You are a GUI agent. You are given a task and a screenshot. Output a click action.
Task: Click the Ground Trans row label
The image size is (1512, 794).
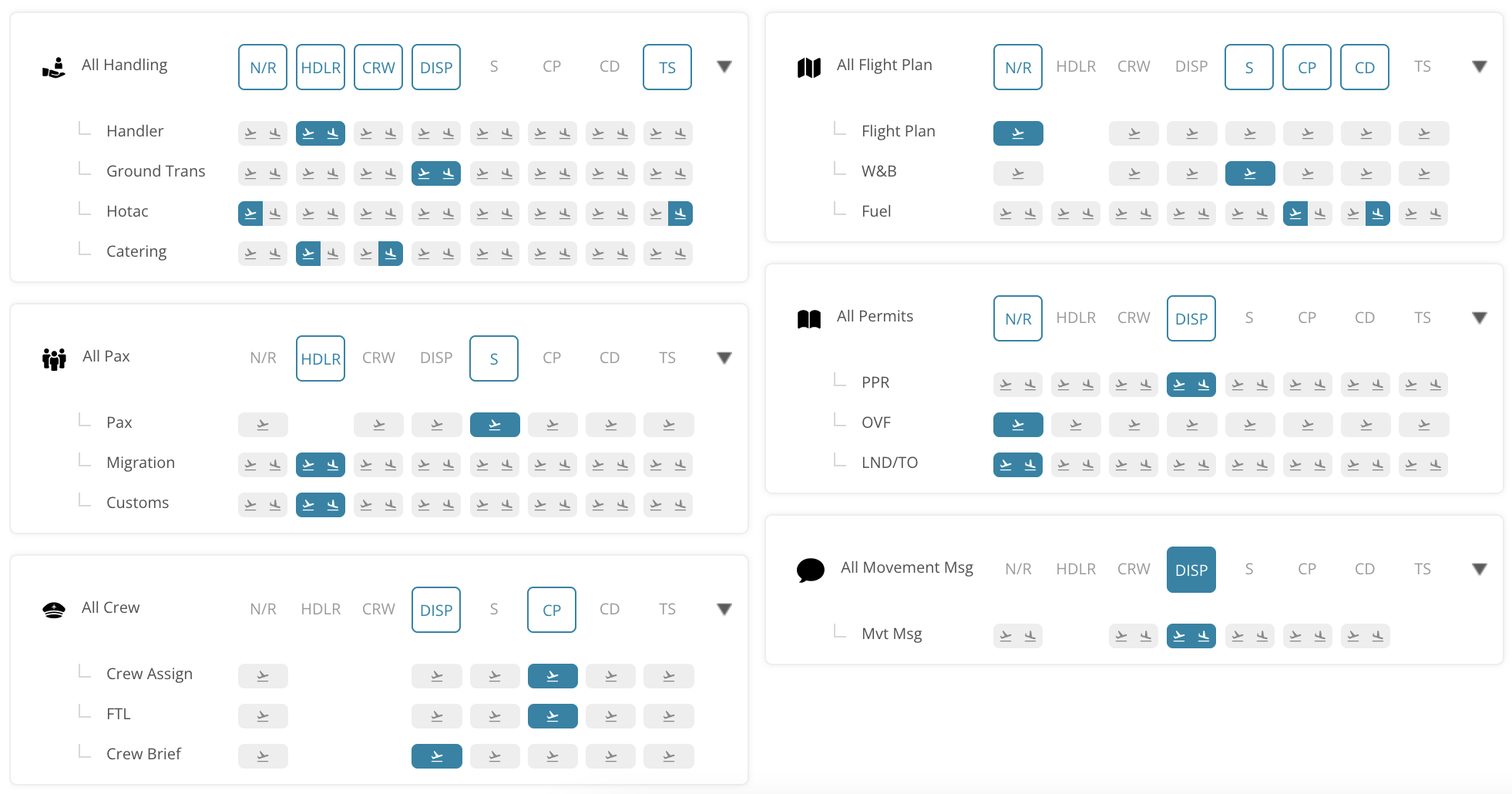click(x=156, y=171)
